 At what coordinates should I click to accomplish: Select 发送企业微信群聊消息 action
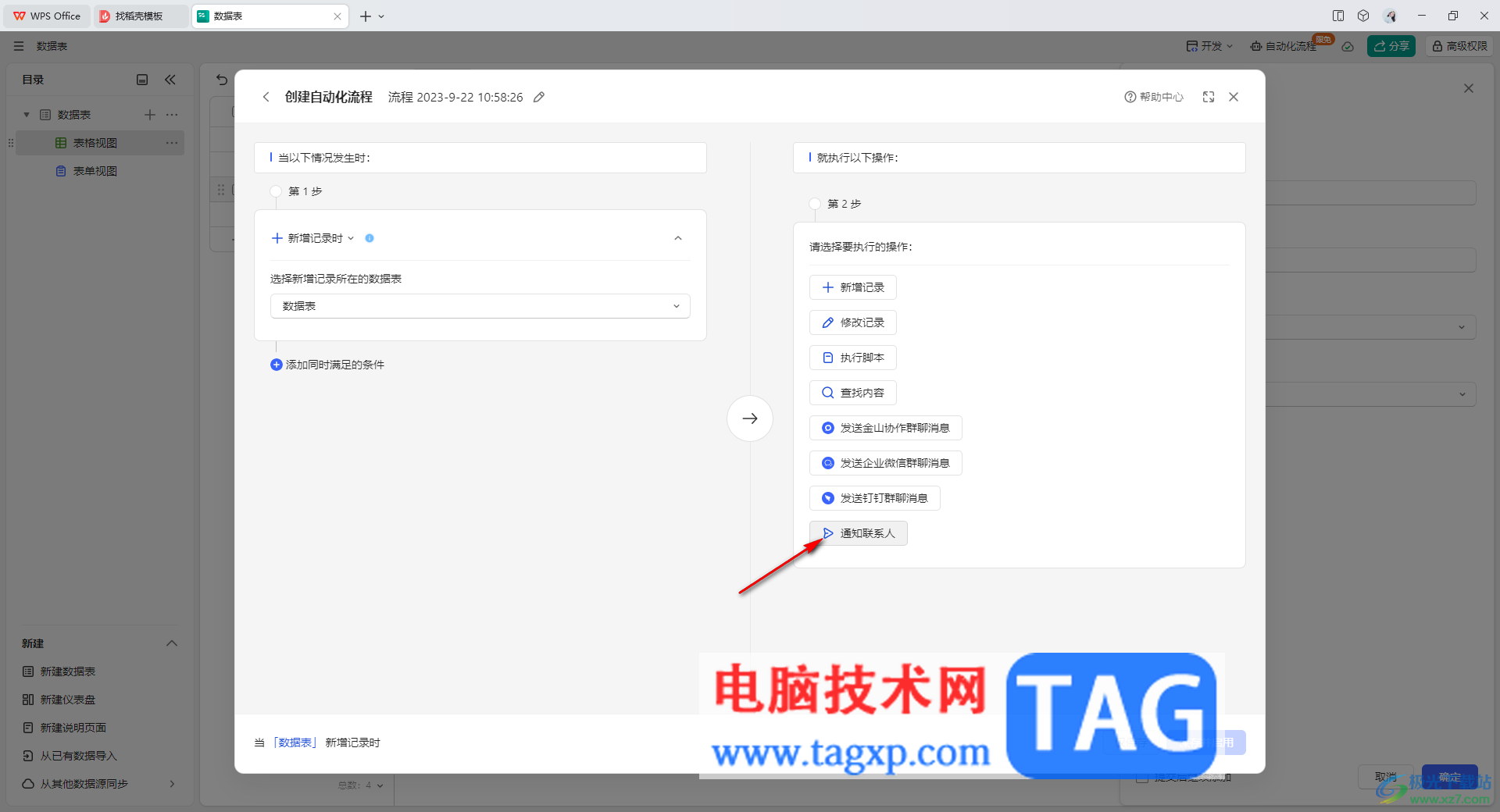[x=886, y=463]
